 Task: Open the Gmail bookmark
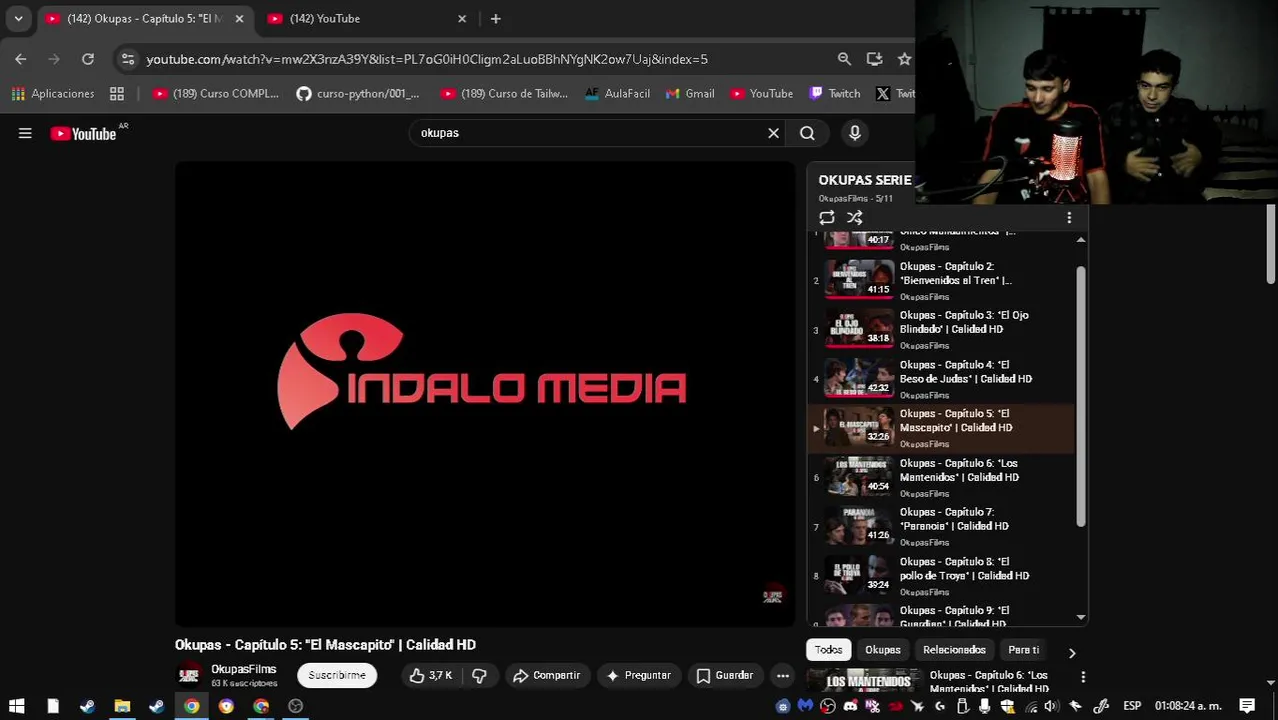tap(689, 93)
